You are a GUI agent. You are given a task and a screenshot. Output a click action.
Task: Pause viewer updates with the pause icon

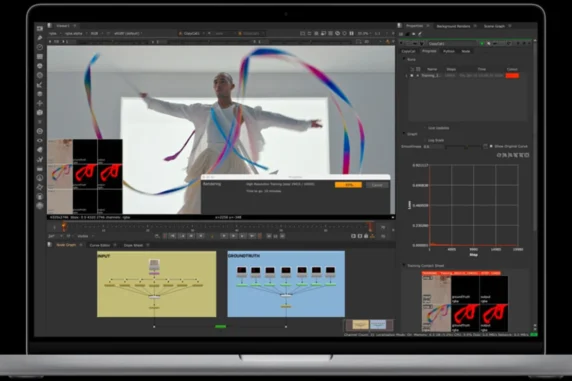352,33
